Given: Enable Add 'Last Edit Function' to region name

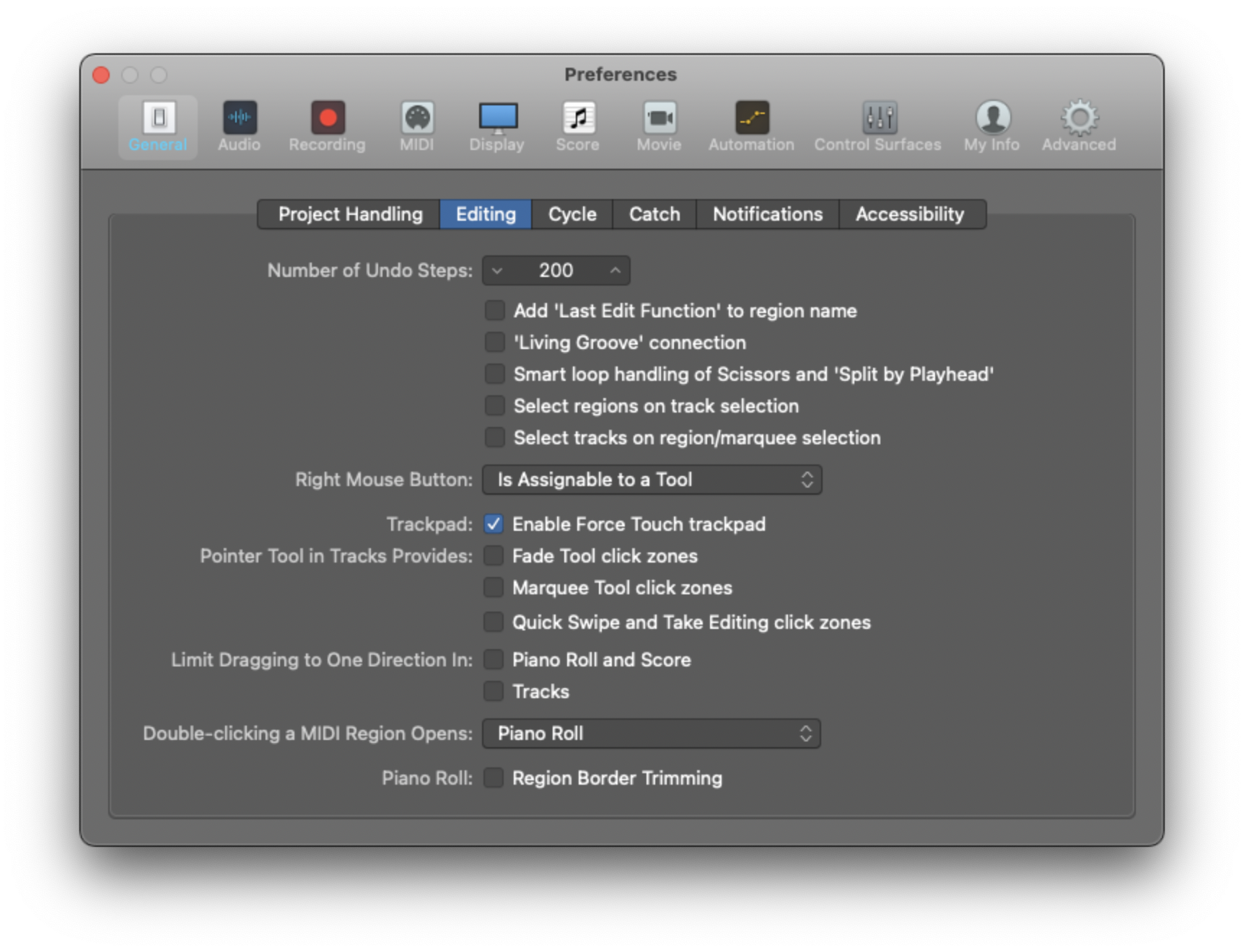Looking at the screenshot, I should [494, 311].
